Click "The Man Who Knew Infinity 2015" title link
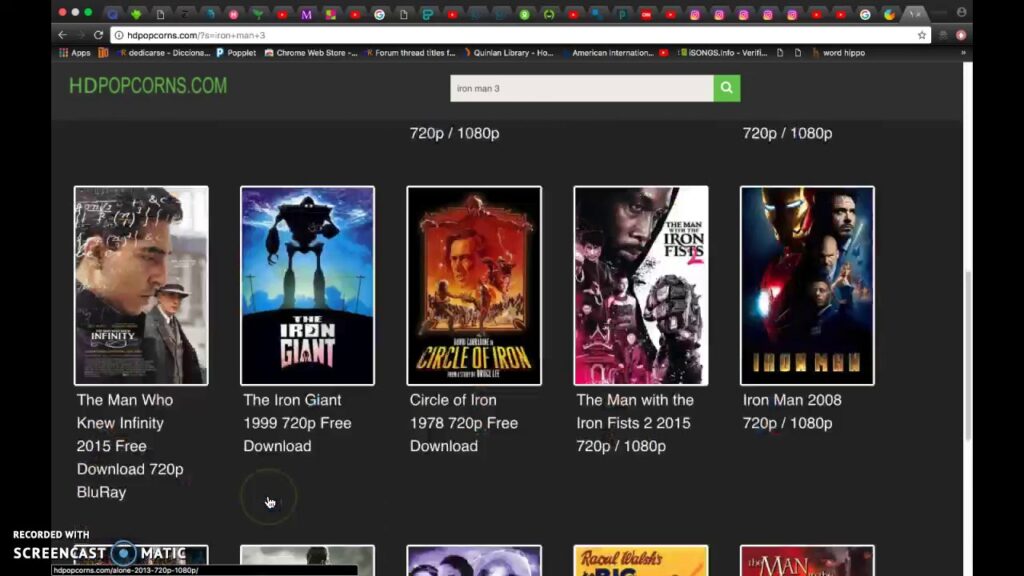Viewport: 1024px width, 576px height. (130, 446)
